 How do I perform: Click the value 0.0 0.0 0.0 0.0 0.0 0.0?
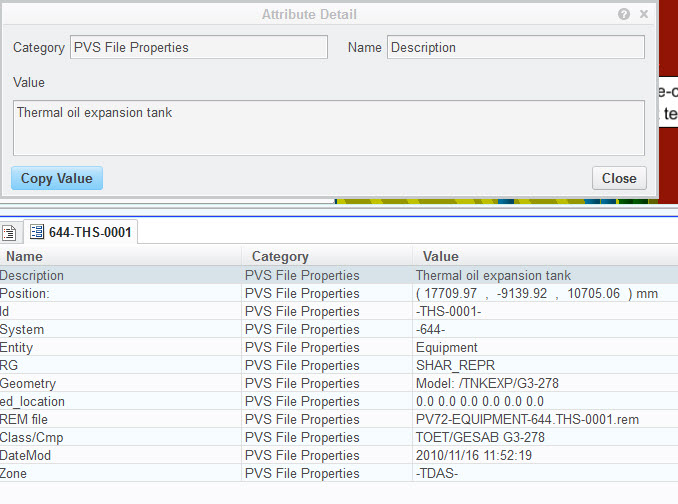[x=480, y=402]
